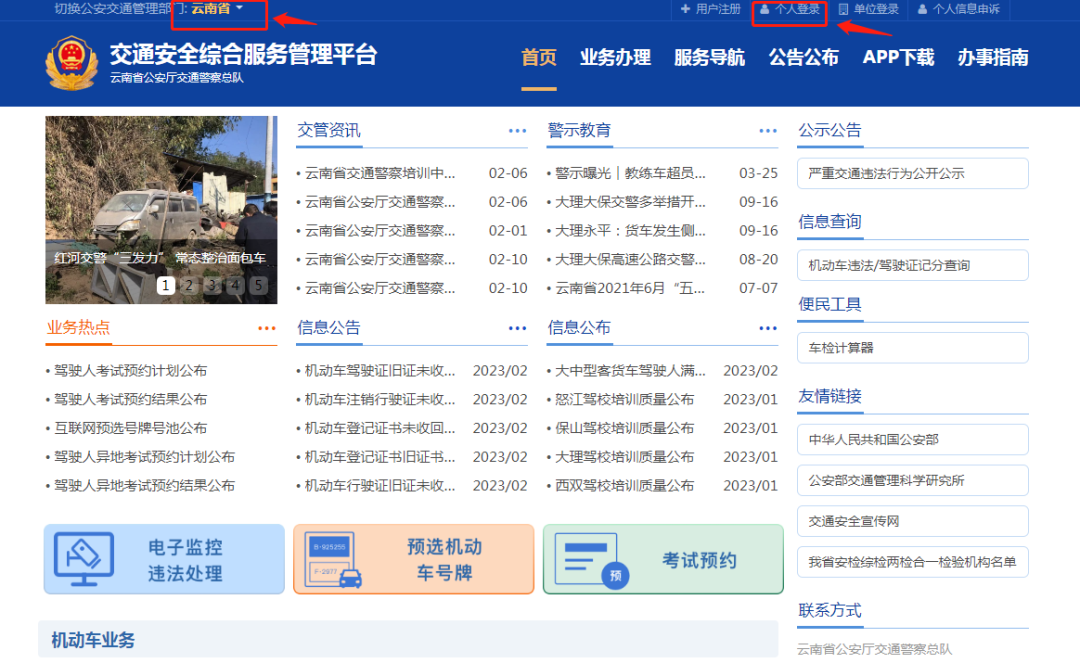Click the license plate icon on 预选机动车号牌
The height and width of the screenshot is (663, 1080).
coord(333,559)
